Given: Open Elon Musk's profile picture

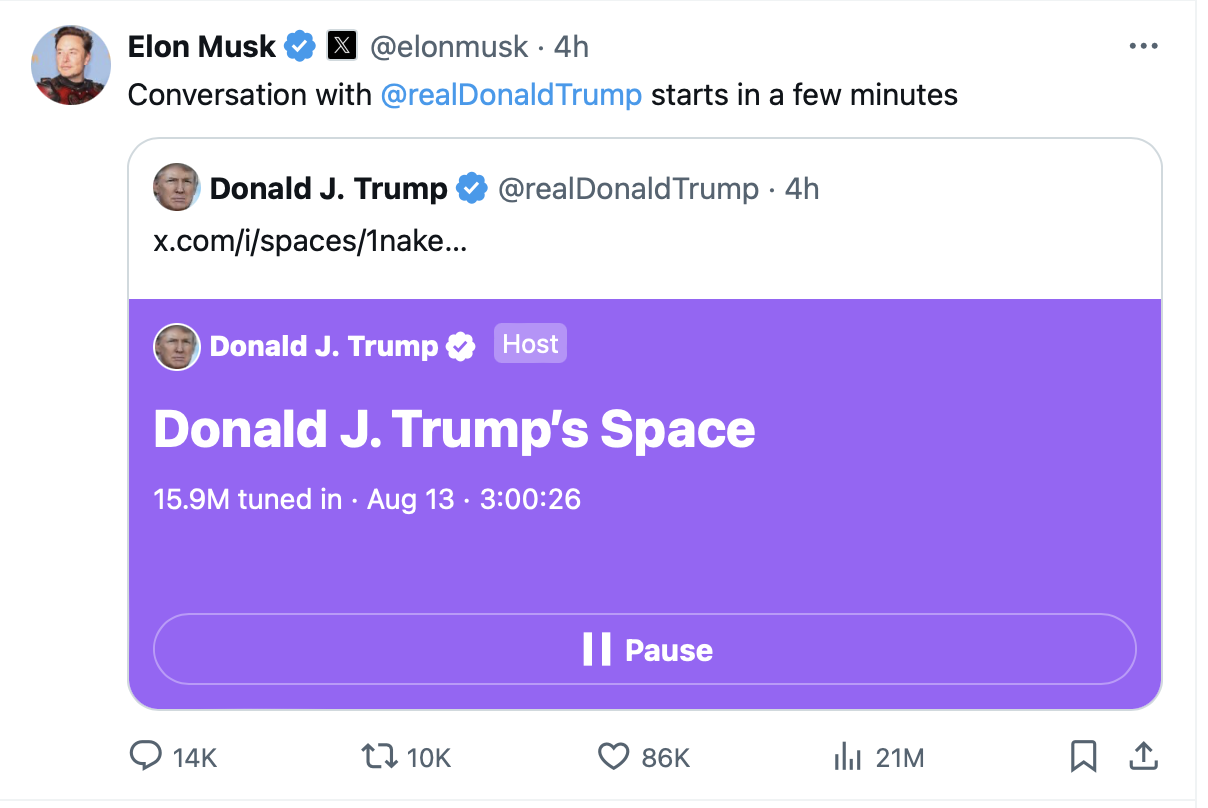Looking at the screenshot, I should (70, 64).
